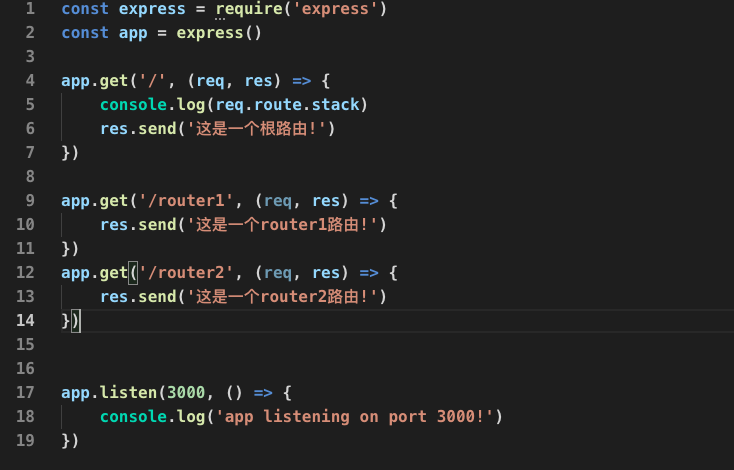Image resolution: width=734 pixels, height=470 pixels.
Task: Click the '这是一个router1路由!' string
Action: pyautogui.click(x=282, y=225)
